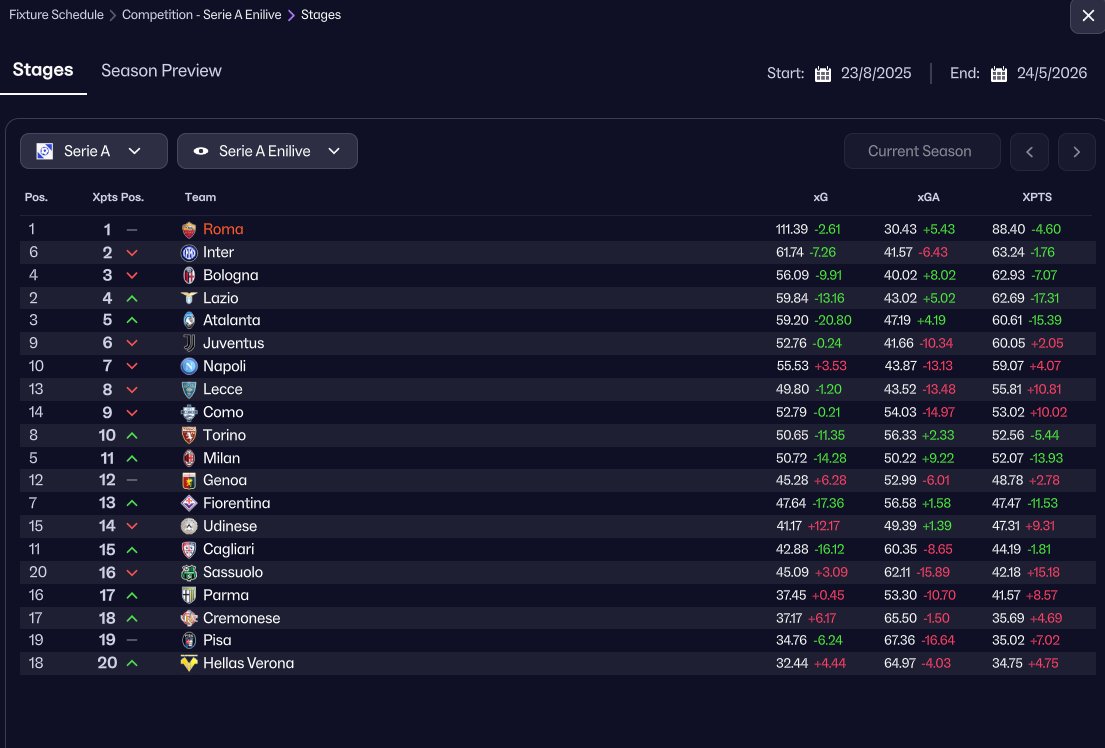Close the Stages panel

click(1087, 16)
